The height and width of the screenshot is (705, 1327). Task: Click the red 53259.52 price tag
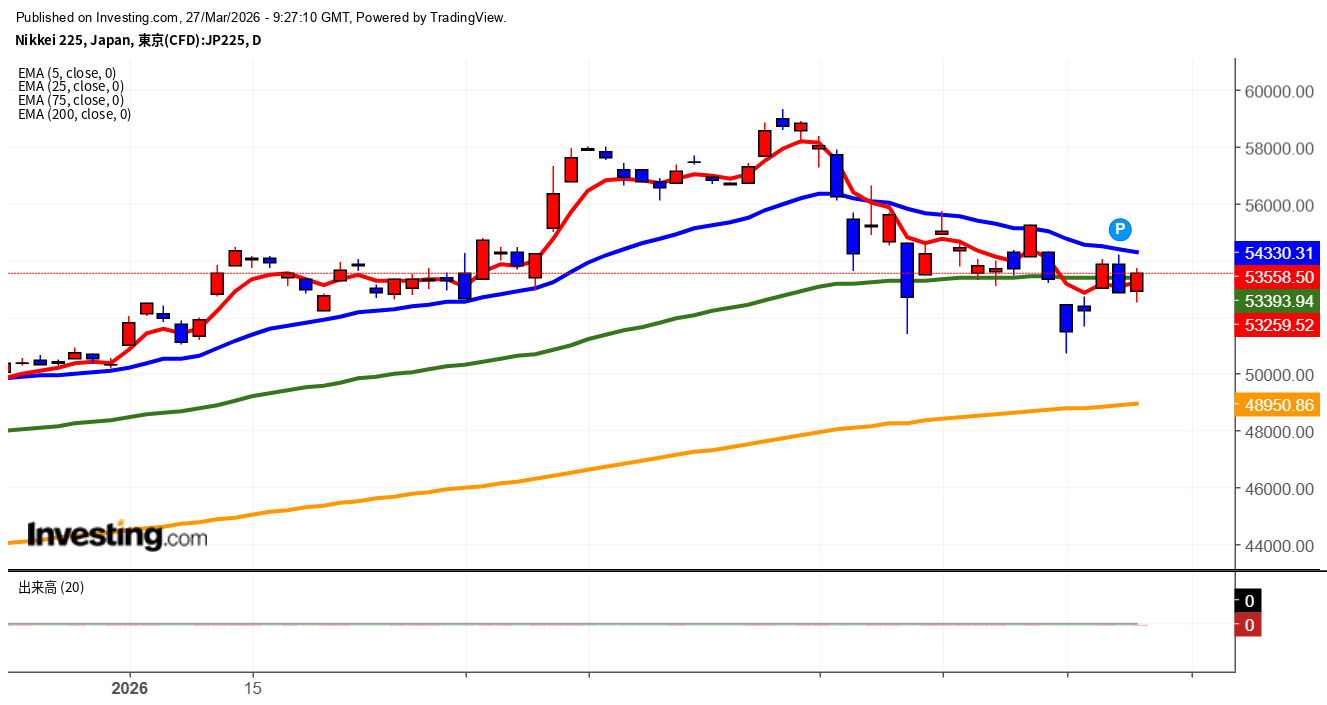(x=1277, y=325)
